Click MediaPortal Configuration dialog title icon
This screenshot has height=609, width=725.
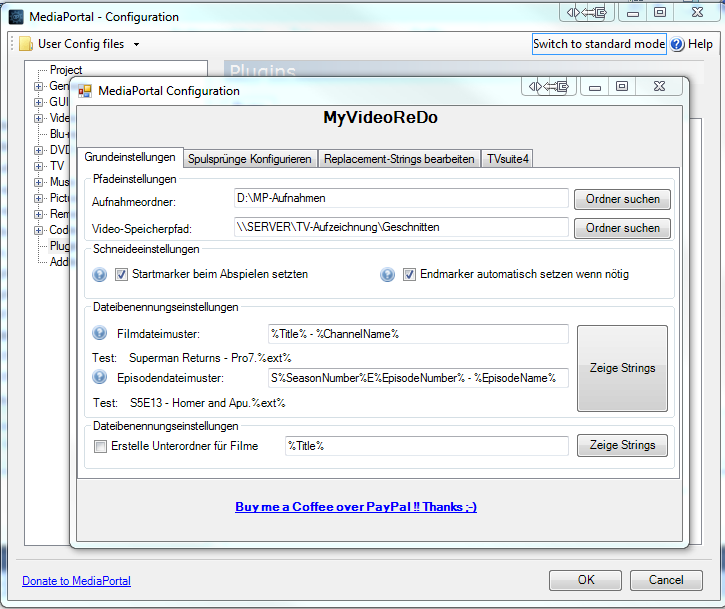tap(85, 91)
